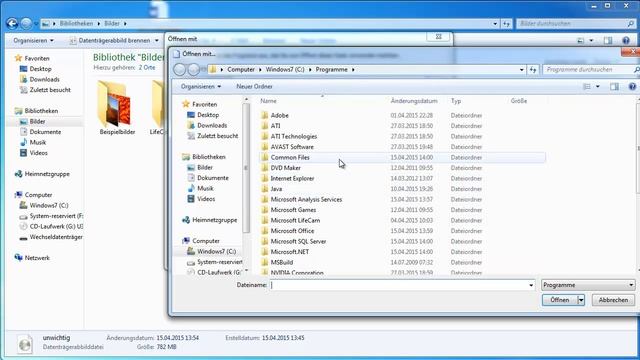This screenshot has height=360, width=640.
Task: Click Explorer window help icon
Action: tap(626, 40)
